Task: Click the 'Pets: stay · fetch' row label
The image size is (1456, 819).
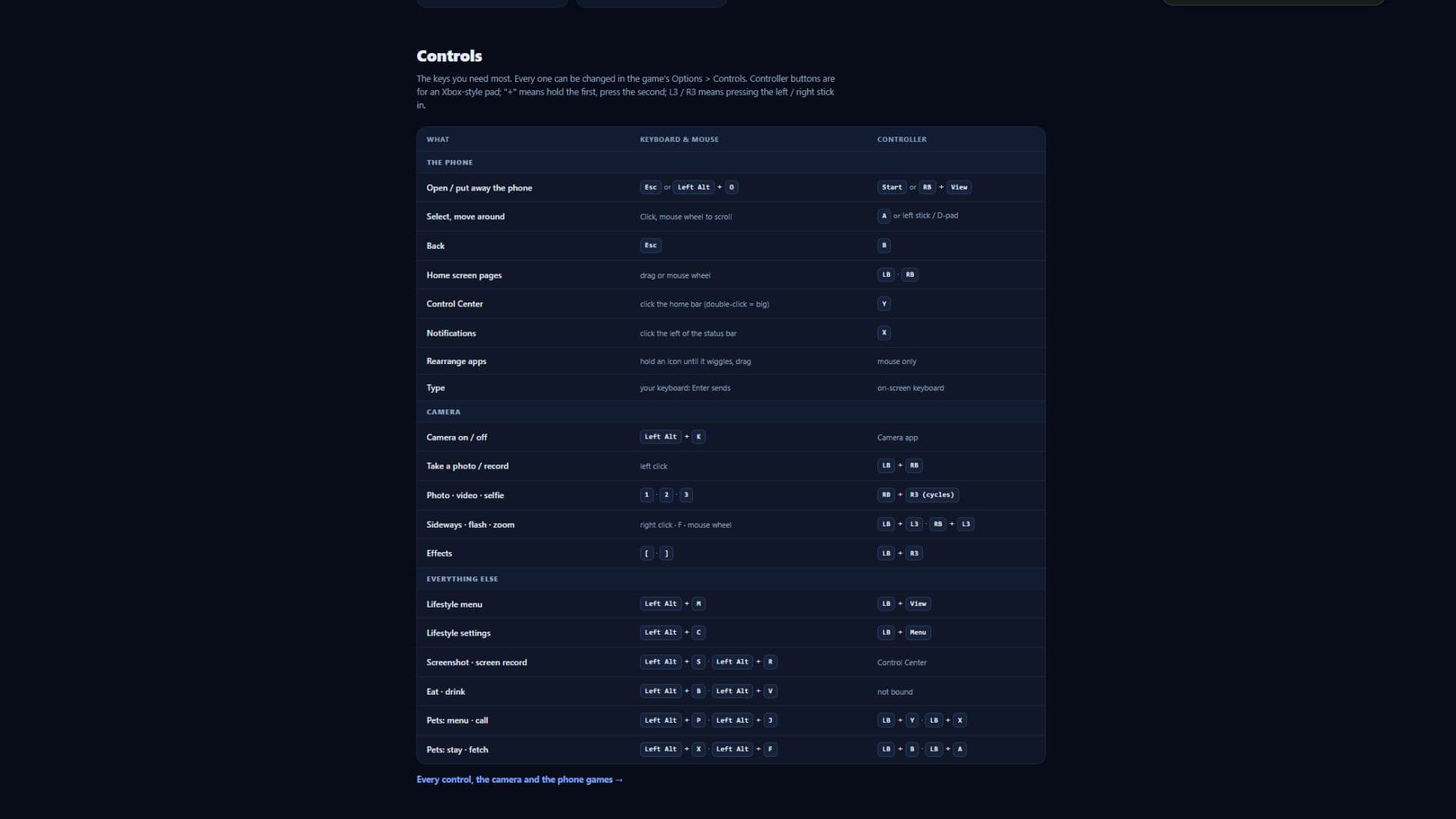Action: tap(457, 750)
